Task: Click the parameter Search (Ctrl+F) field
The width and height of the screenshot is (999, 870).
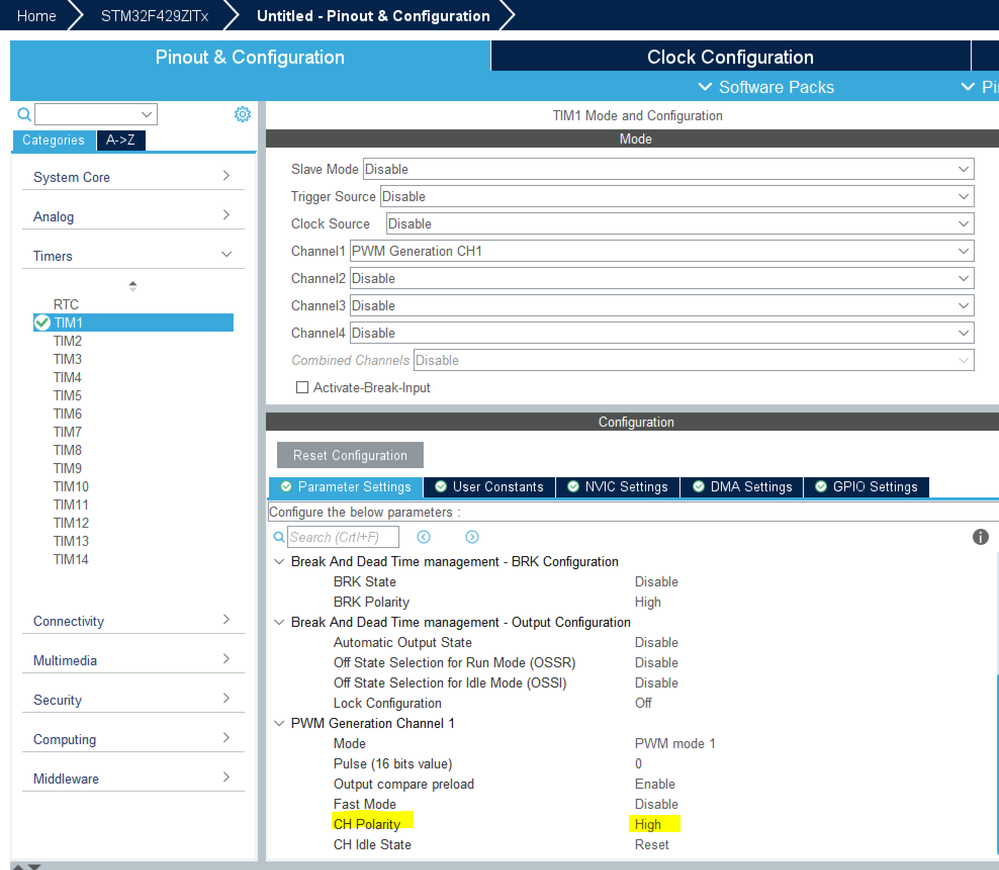Action: point(343,537)
